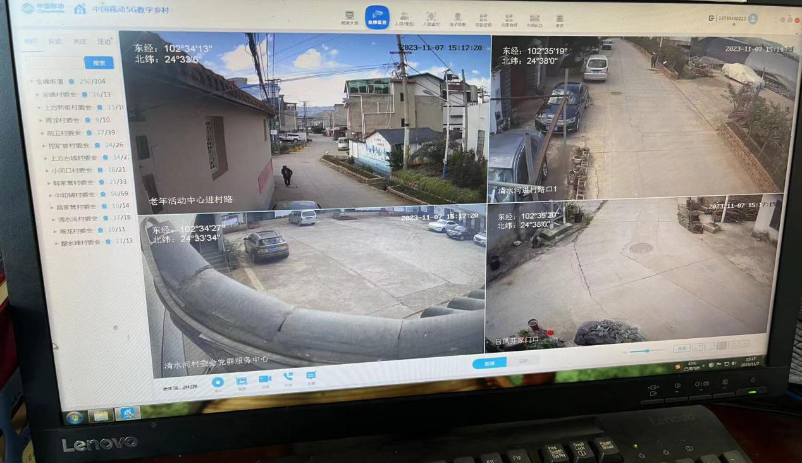Click the logout icon beside the account number
The width and height of the screenshot is (802, 463).
711,18
